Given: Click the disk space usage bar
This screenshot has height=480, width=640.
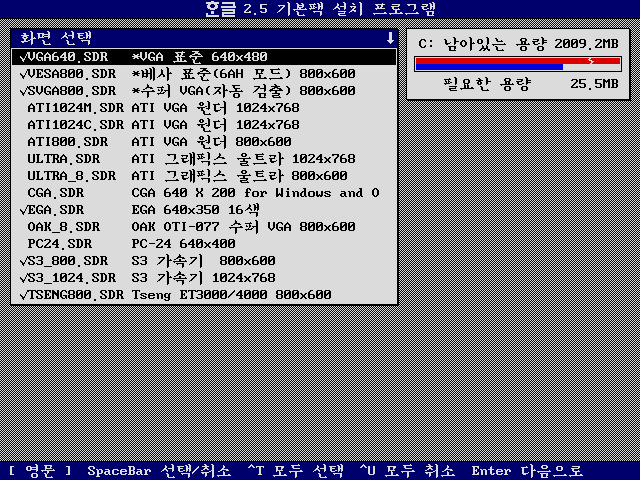Looking at the screenshot, I should click(518, 64).
